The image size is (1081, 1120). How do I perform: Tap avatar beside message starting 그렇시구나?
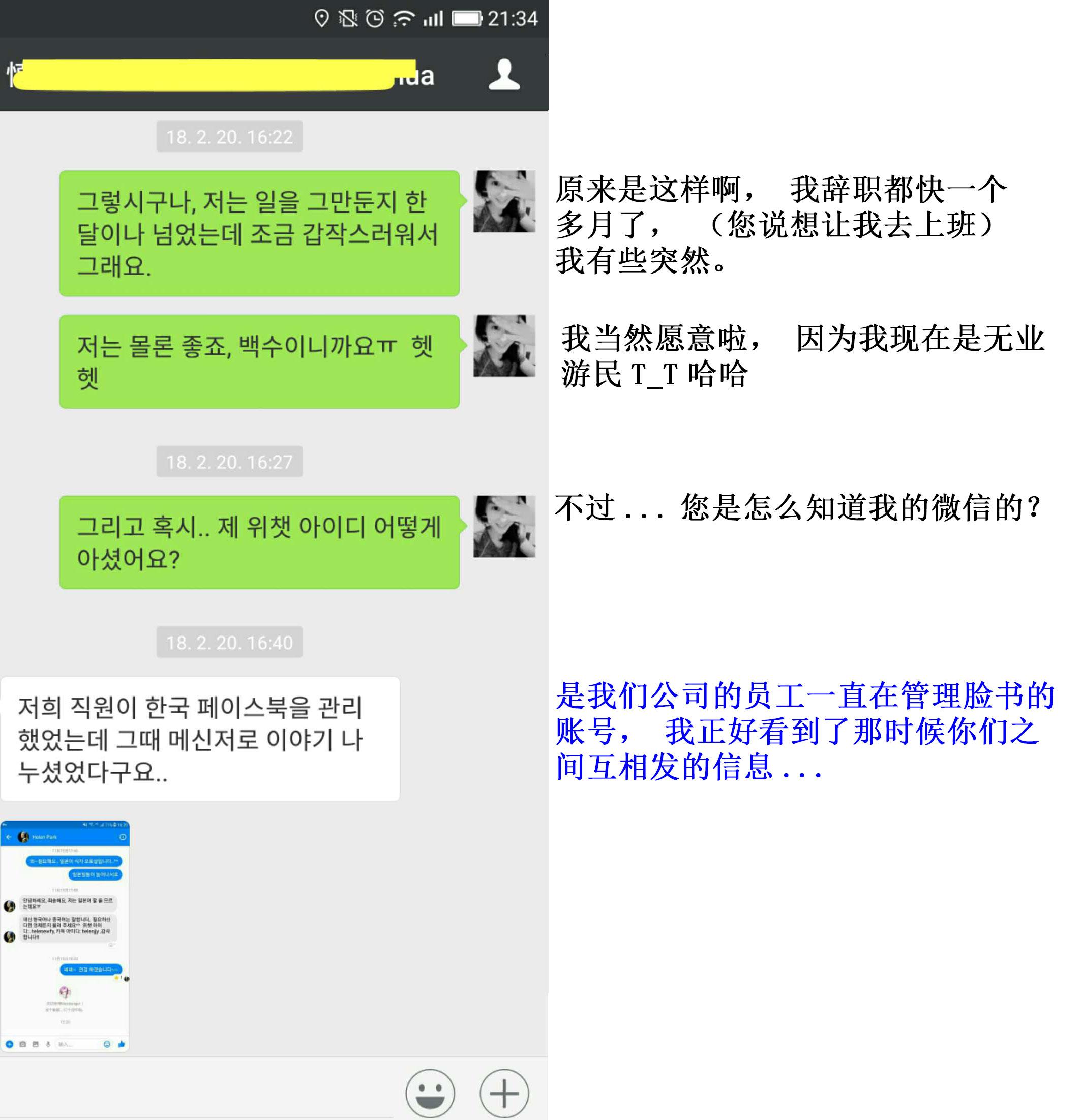(504, 201)
